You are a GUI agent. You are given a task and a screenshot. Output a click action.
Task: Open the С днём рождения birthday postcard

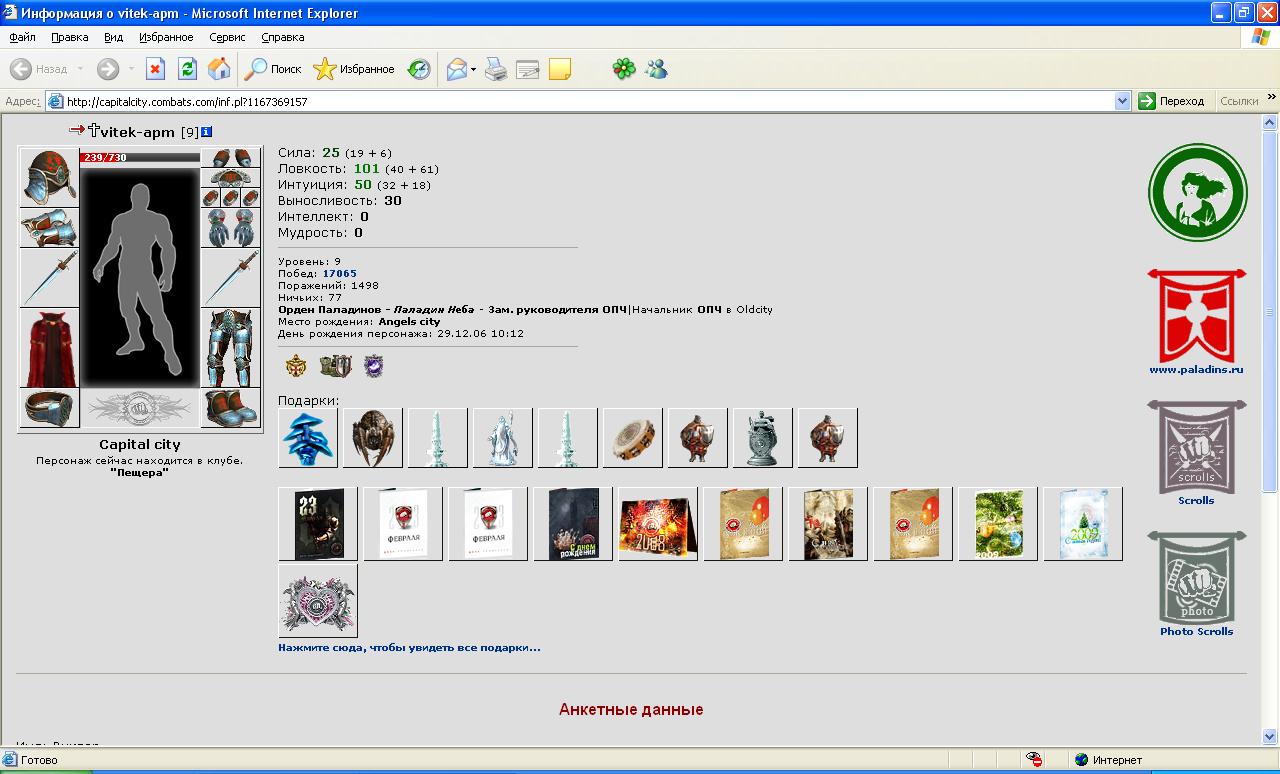573,524
